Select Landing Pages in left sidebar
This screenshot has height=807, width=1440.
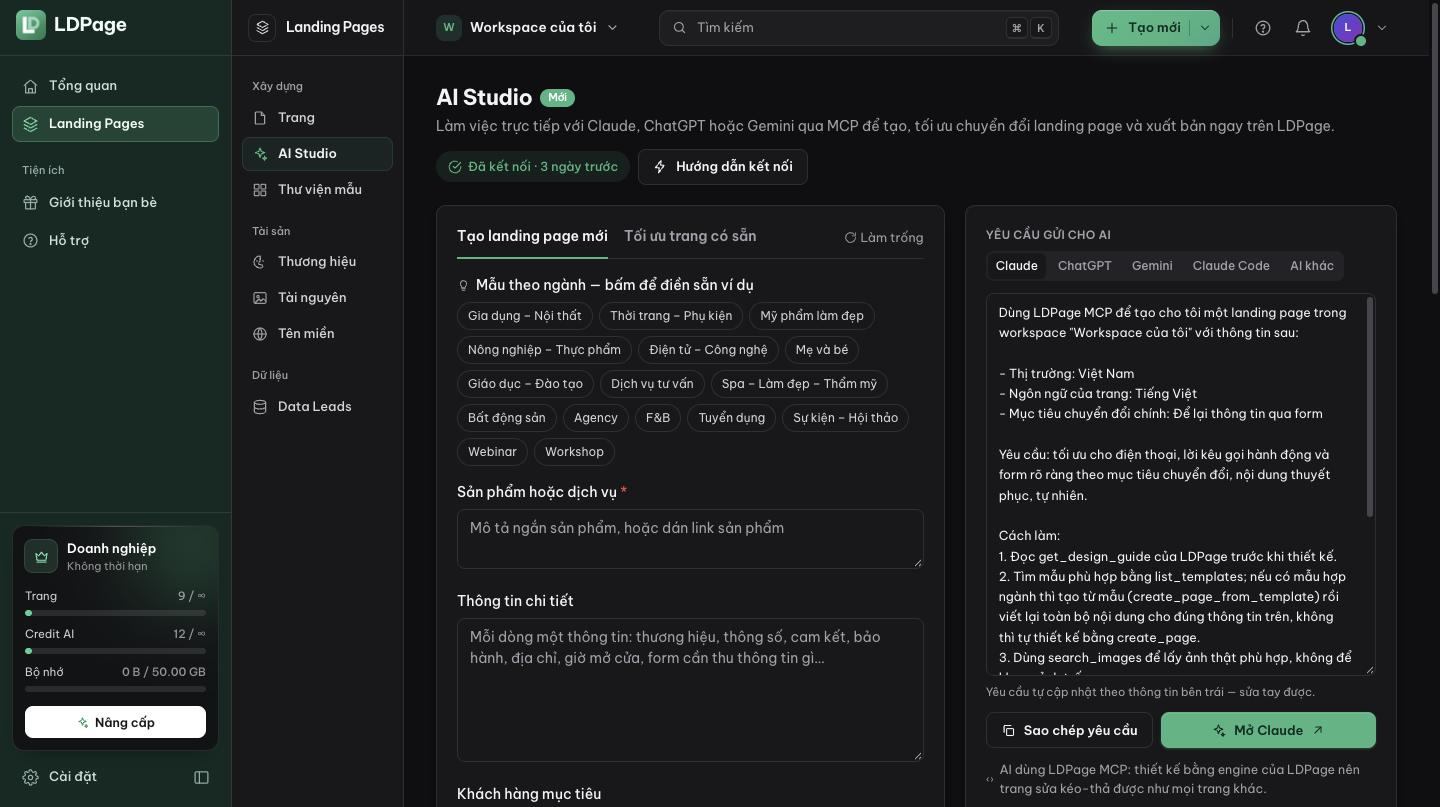coord(115,124)
